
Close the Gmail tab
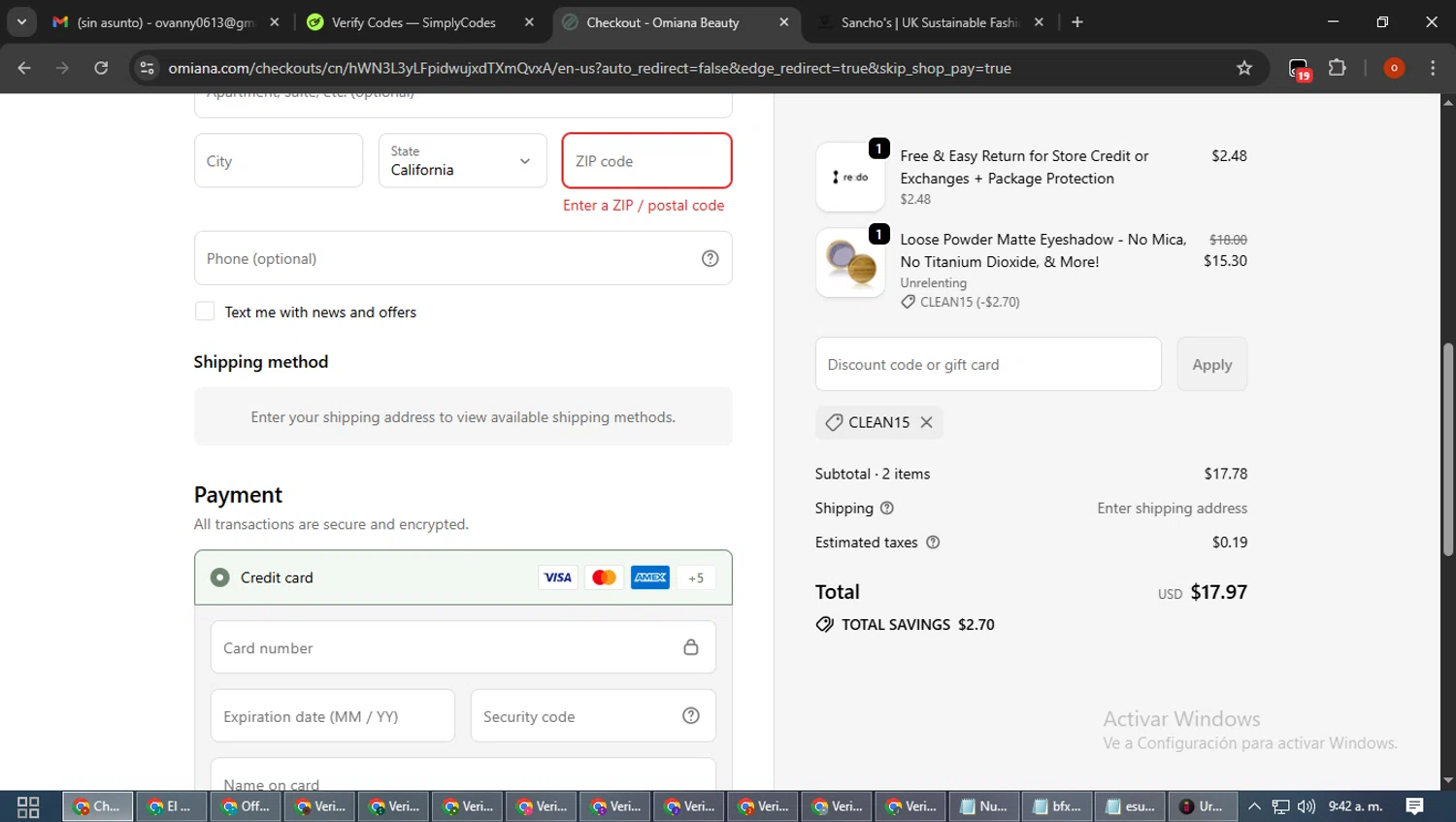(x=275, y=21)
